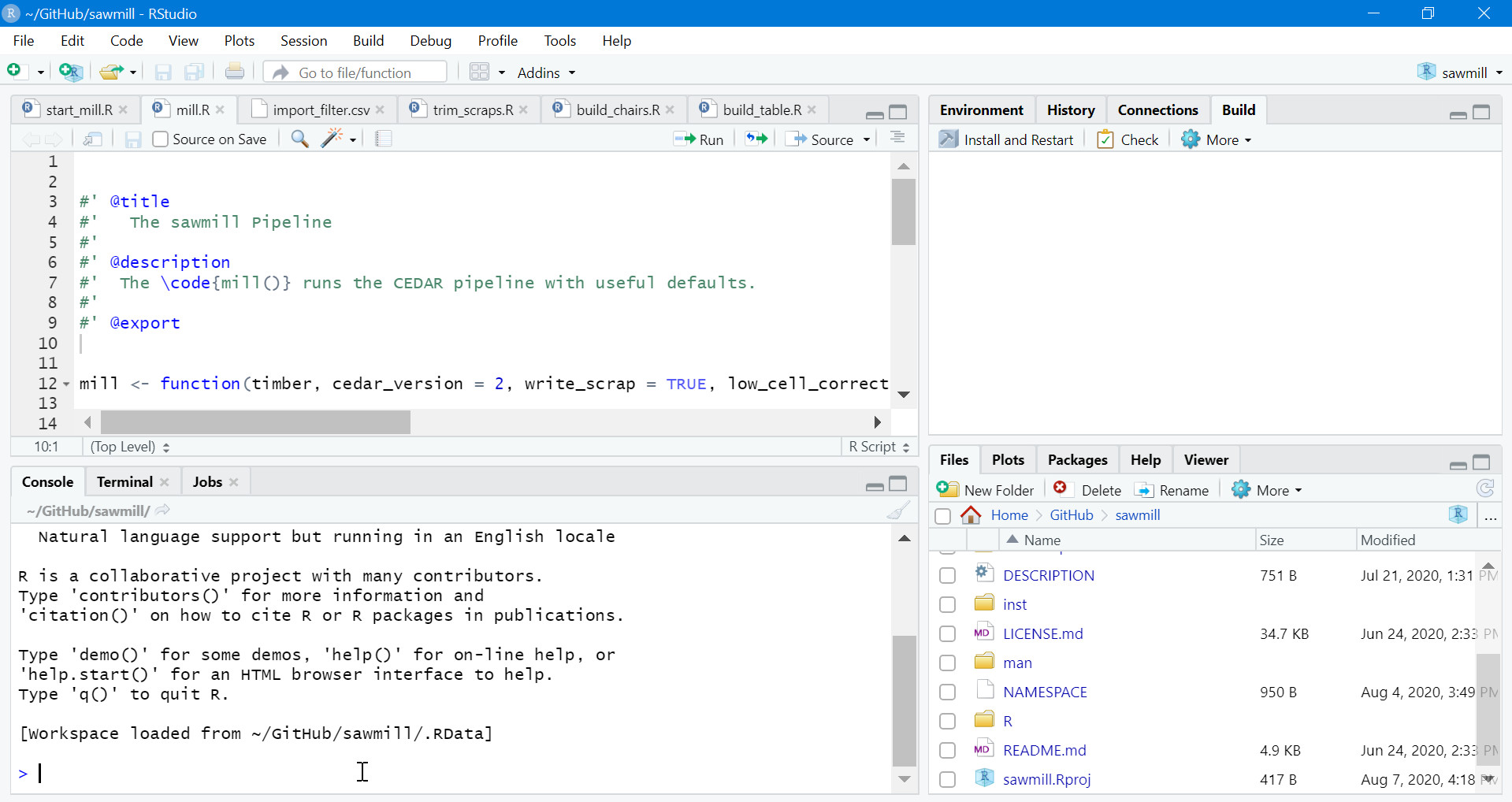This screenshot has width=1512, height=802.
Task: Click the Open File folder icon
Action: tap(111, 72)
